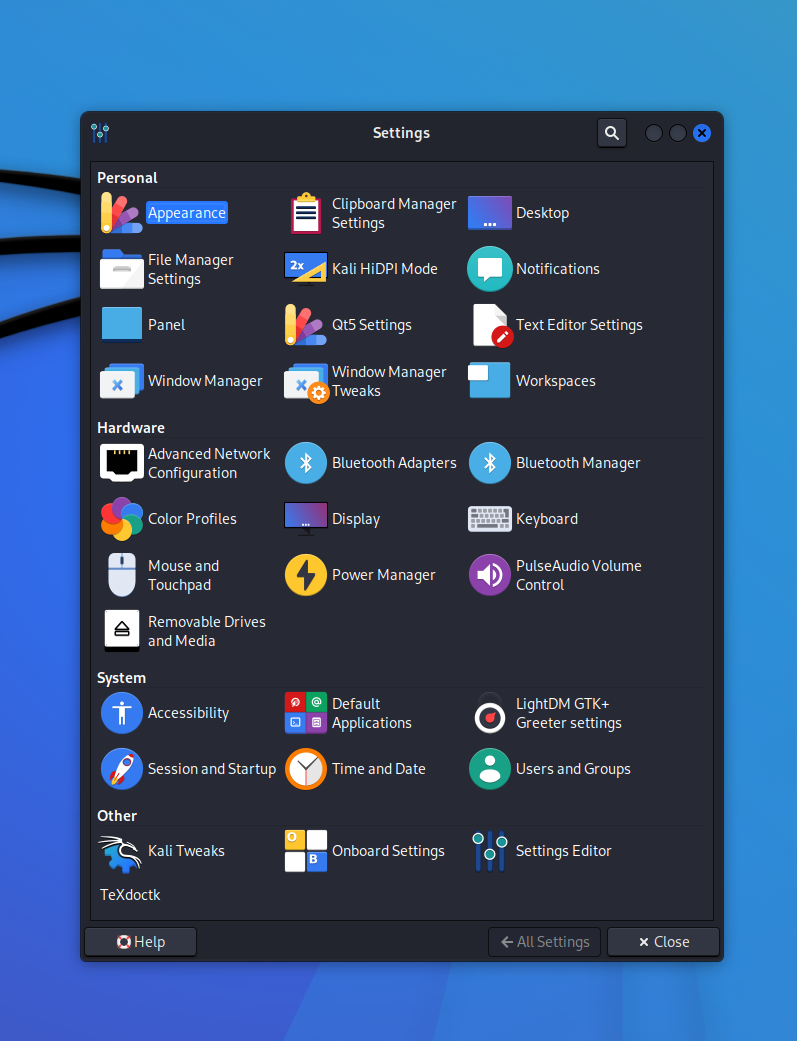Image resolution: width=797 pixels, height=1041 pixels.
Task: Open Bluetooth Manager icon
Action: coord(490,463)
